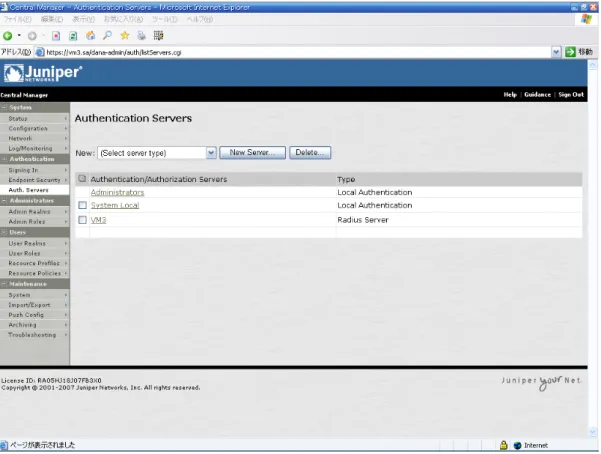Screen dimensions: 601x454
Task: Open Resource Policies sidebar item
Action: [34, 273]
